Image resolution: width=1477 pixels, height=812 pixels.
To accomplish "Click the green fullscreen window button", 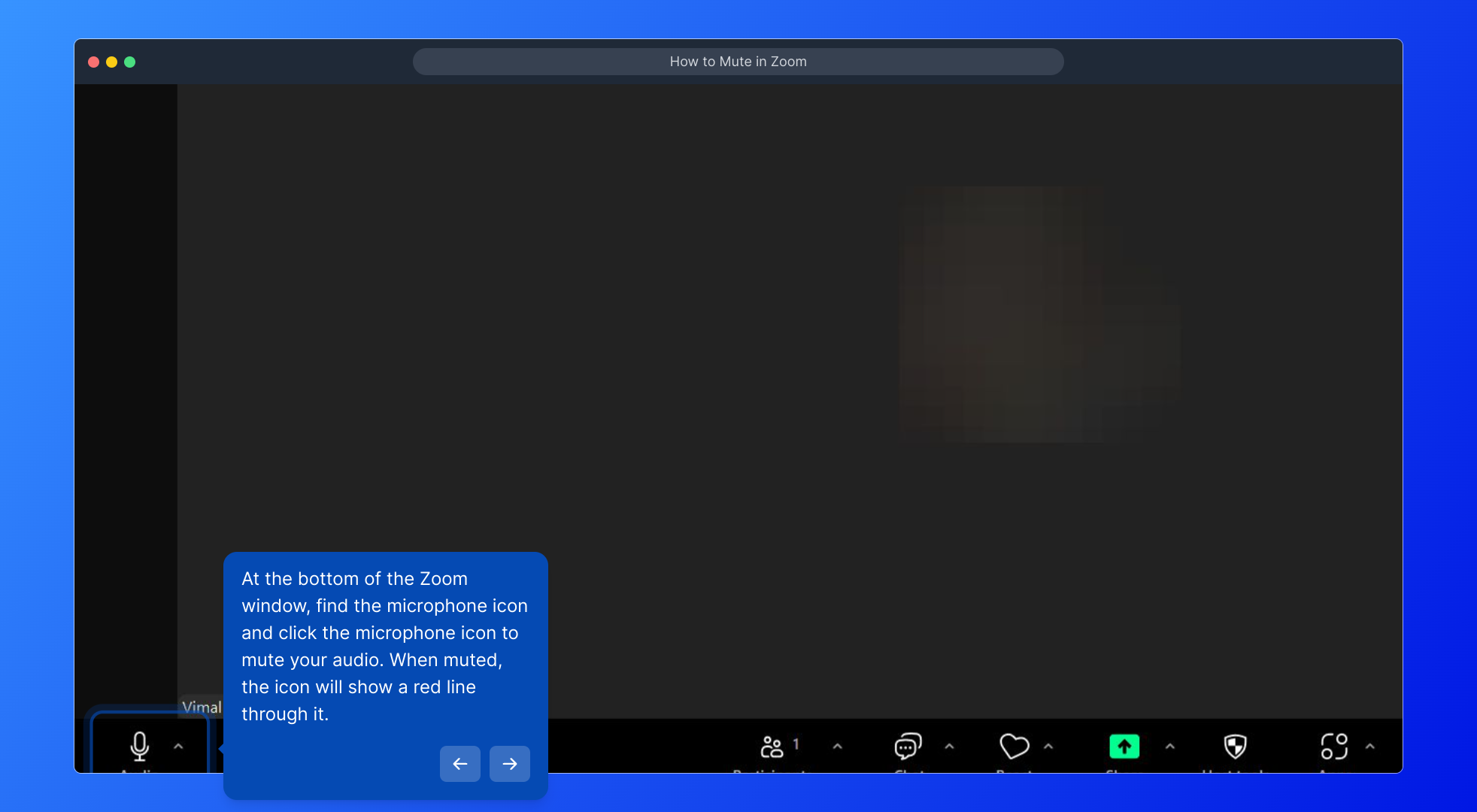I will pyautogui.click(x=130, y=62).
